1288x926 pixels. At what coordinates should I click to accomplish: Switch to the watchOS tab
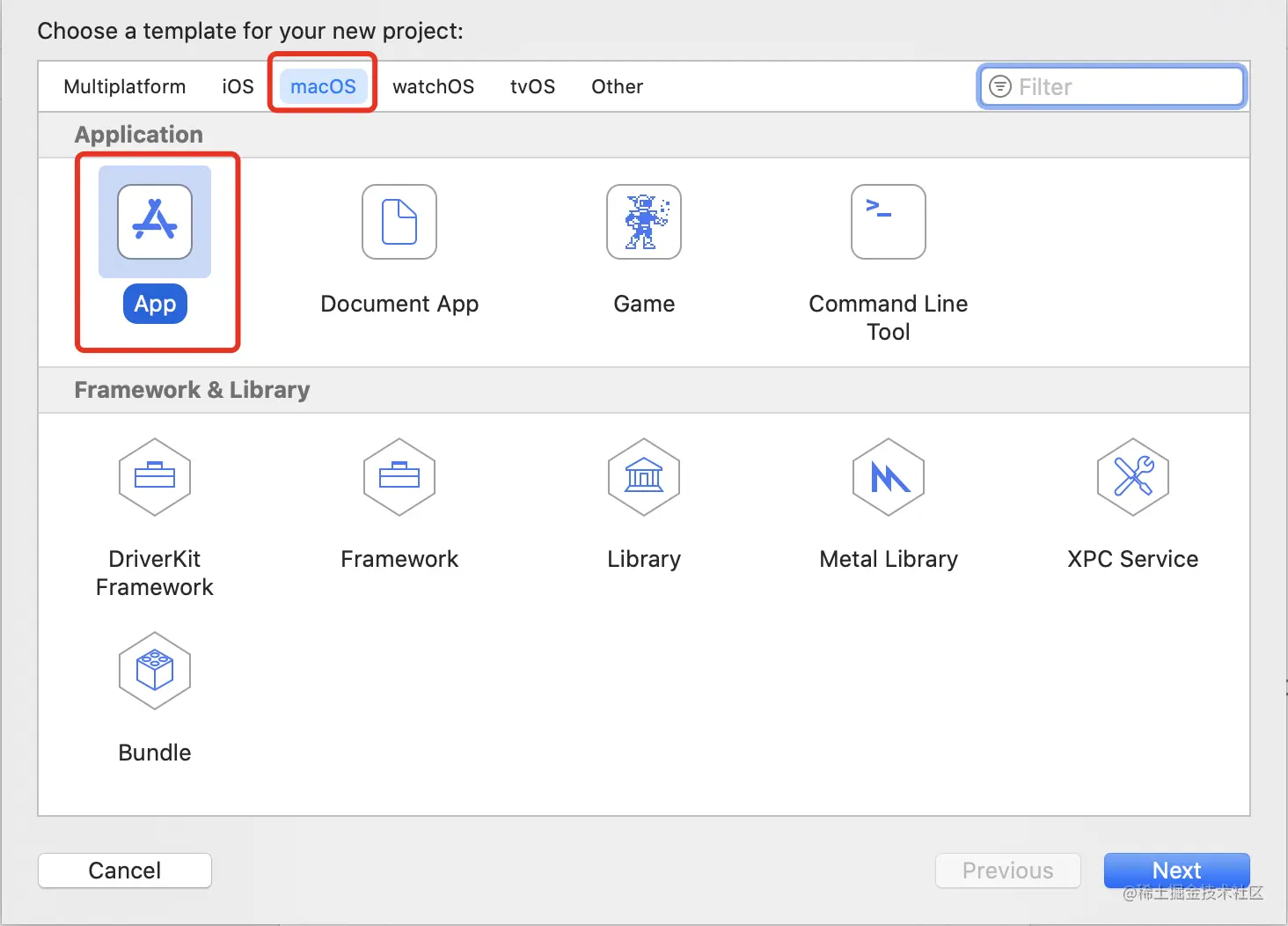(x=434, y=86)
